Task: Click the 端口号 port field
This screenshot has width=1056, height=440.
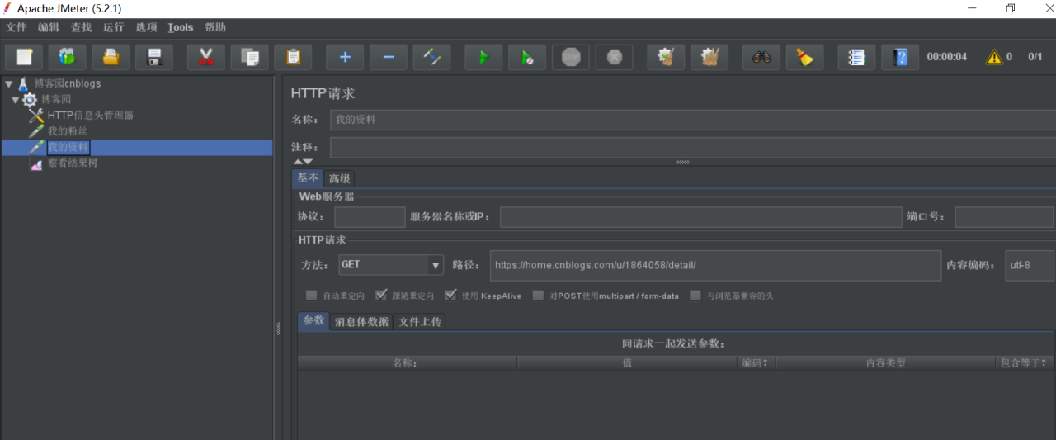Action: pos(1004,217)
